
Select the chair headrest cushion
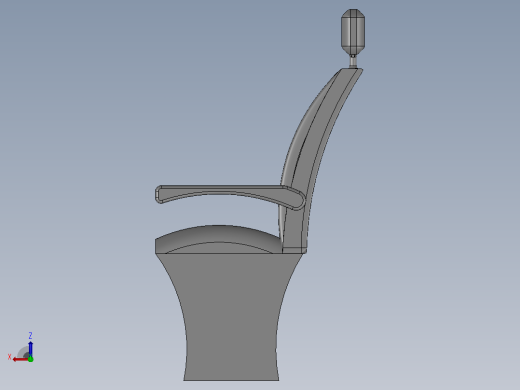(x=353, y=31)
